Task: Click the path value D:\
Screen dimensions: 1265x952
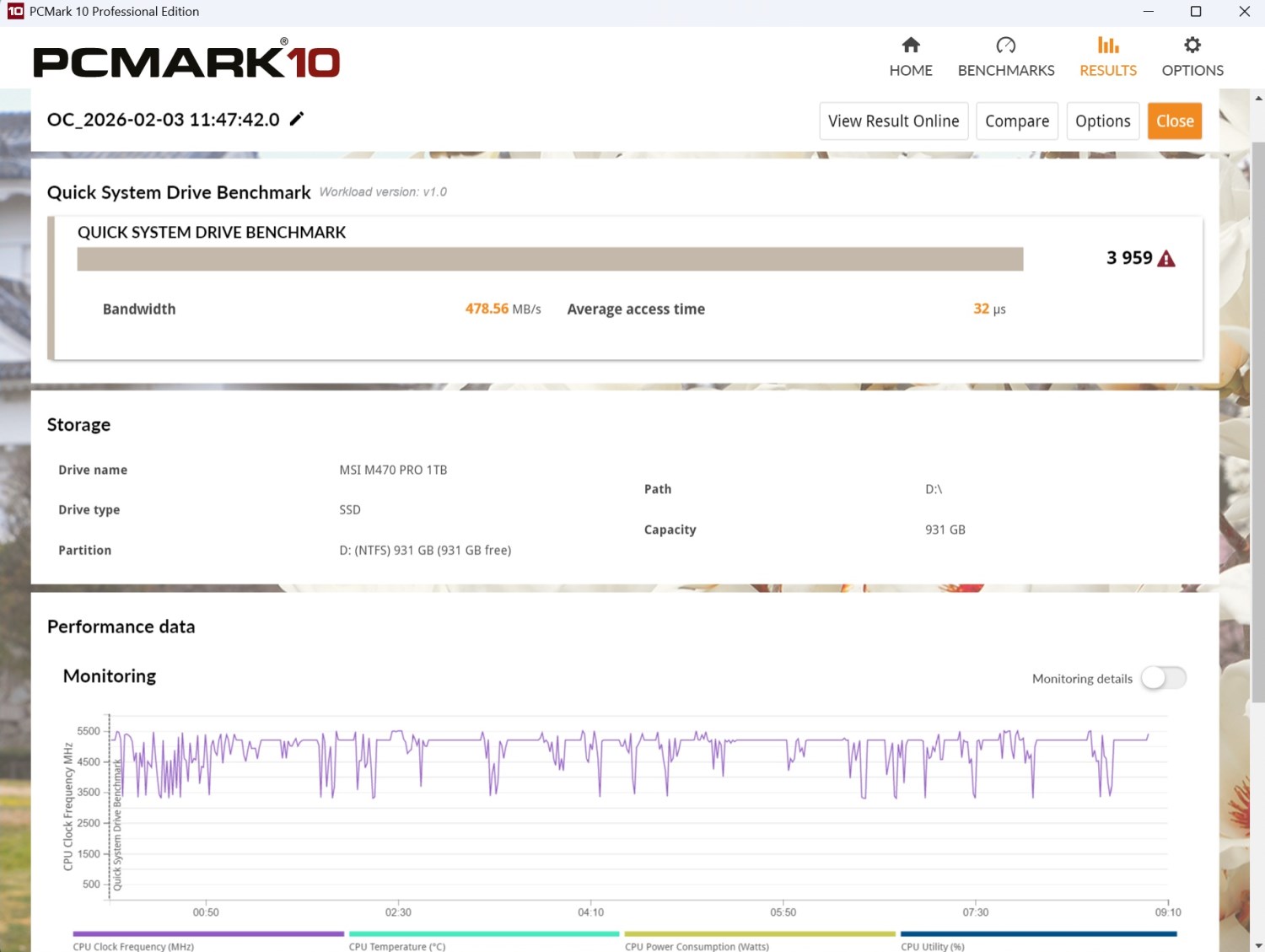Action: pyautogui.click(x=934, y=489)
